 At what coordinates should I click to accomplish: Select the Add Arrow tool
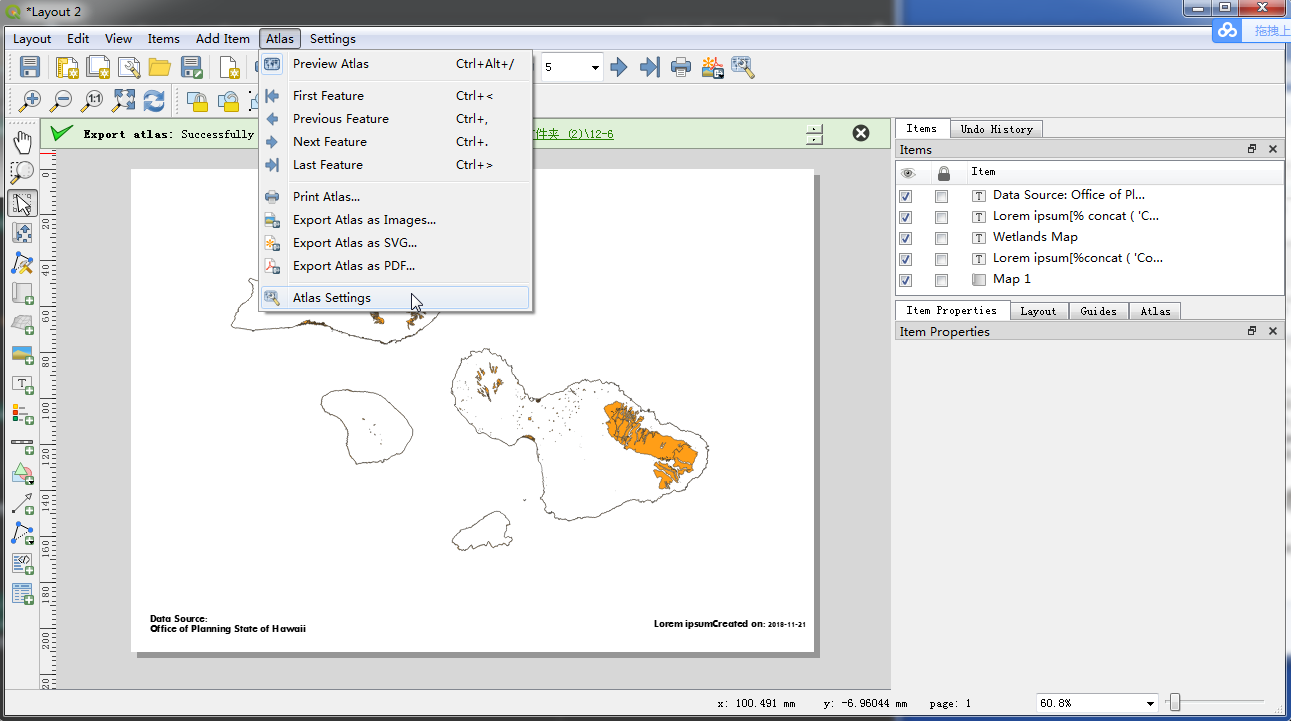[22, 503]
